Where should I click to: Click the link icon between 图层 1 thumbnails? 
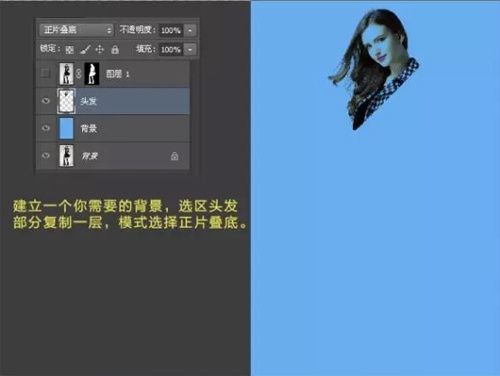(78, 74)
